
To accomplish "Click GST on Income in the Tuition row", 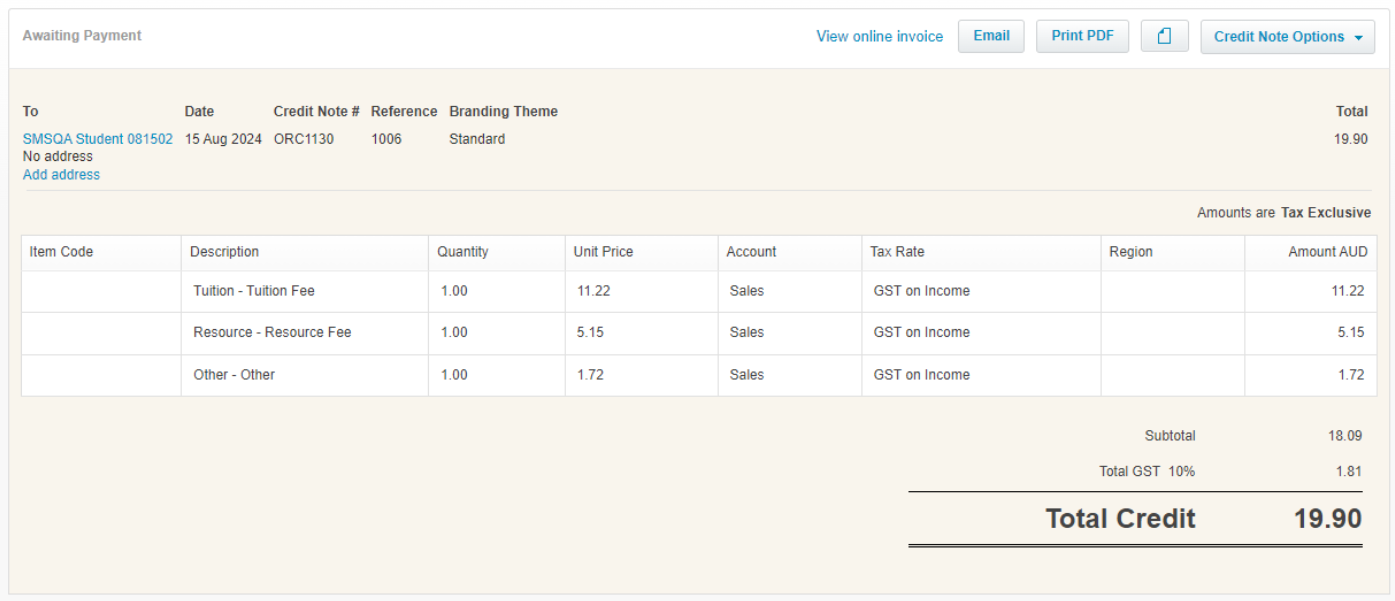I will (x=921, y=291).
